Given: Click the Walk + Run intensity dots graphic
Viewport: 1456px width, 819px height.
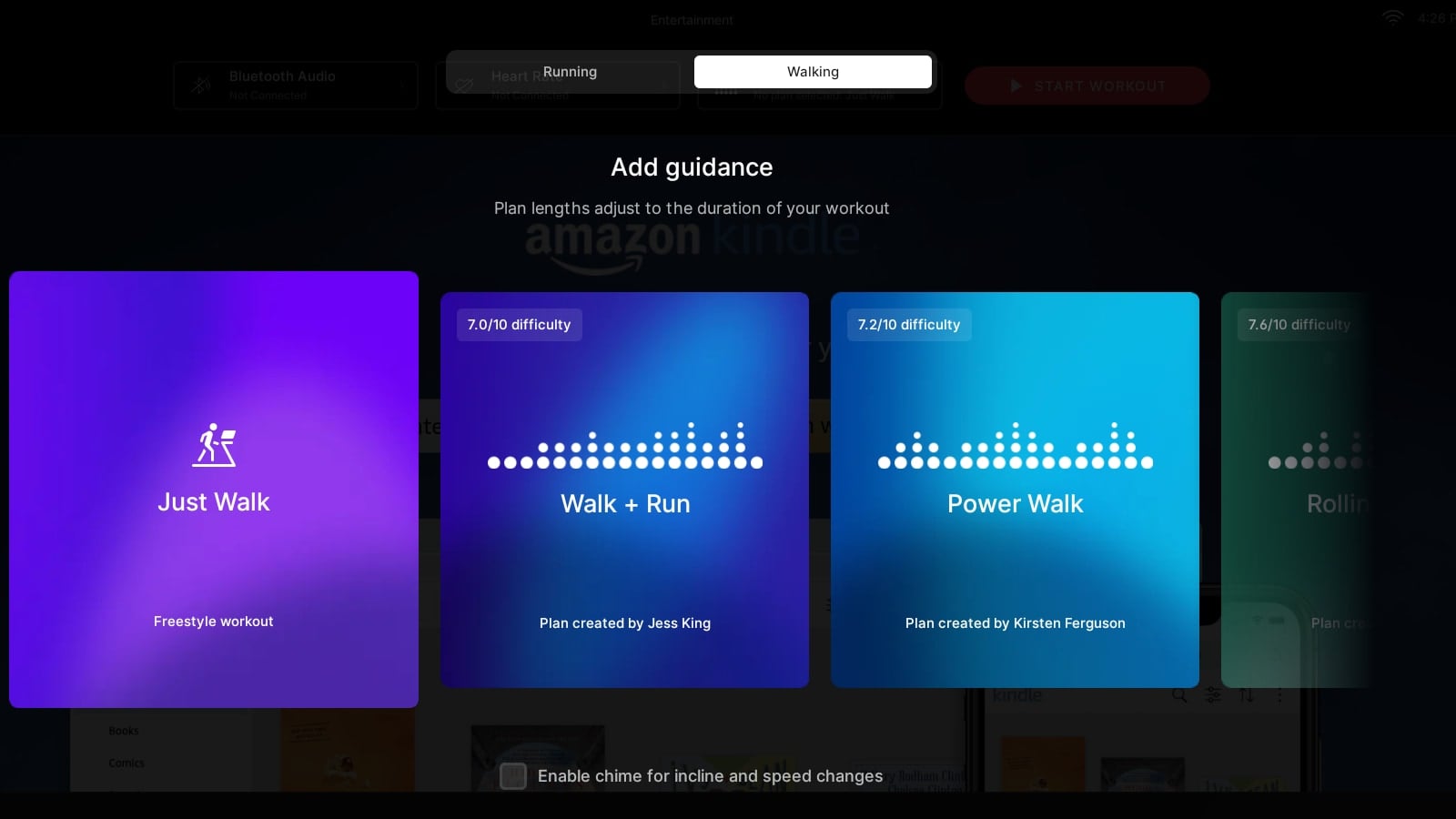Looking at the screenshot, I should [625, 445].
